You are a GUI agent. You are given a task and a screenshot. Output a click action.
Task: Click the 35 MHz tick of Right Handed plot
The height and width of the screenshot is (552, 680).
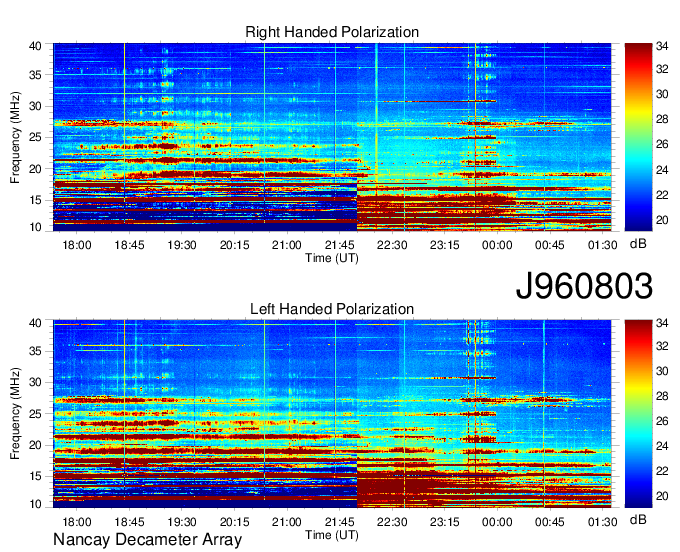(x=35, y=75)
